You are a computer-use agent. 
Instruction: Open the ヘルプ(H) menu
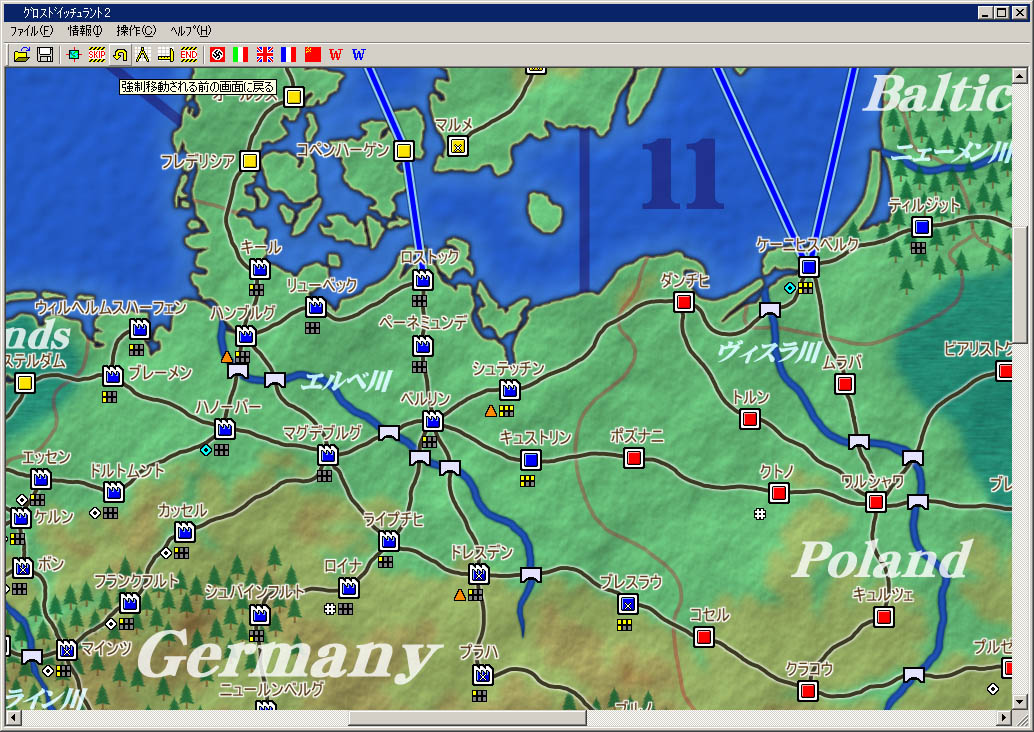tap(191, 31)
